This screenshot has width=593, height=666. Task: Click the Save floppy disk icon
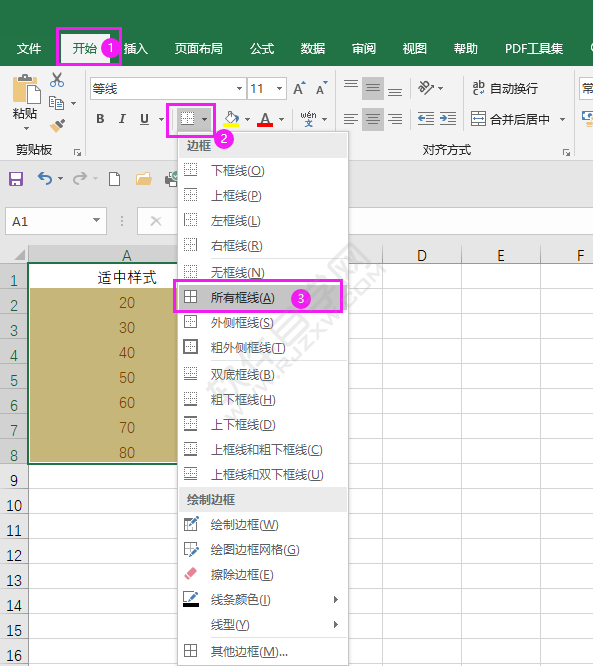16,179
